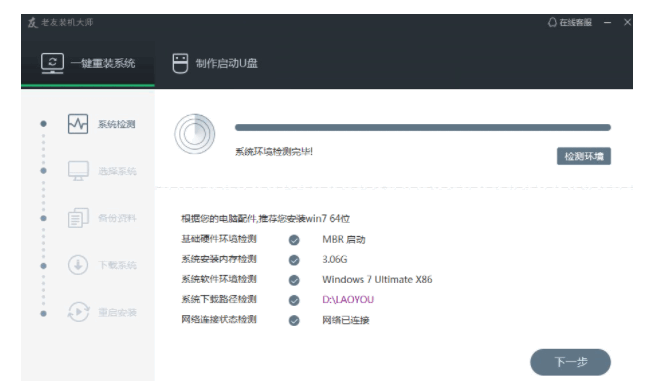This screenshot has width=648, height=392.
Task: Go to the 下载系统 step label
Action: [x=117, y=265]
